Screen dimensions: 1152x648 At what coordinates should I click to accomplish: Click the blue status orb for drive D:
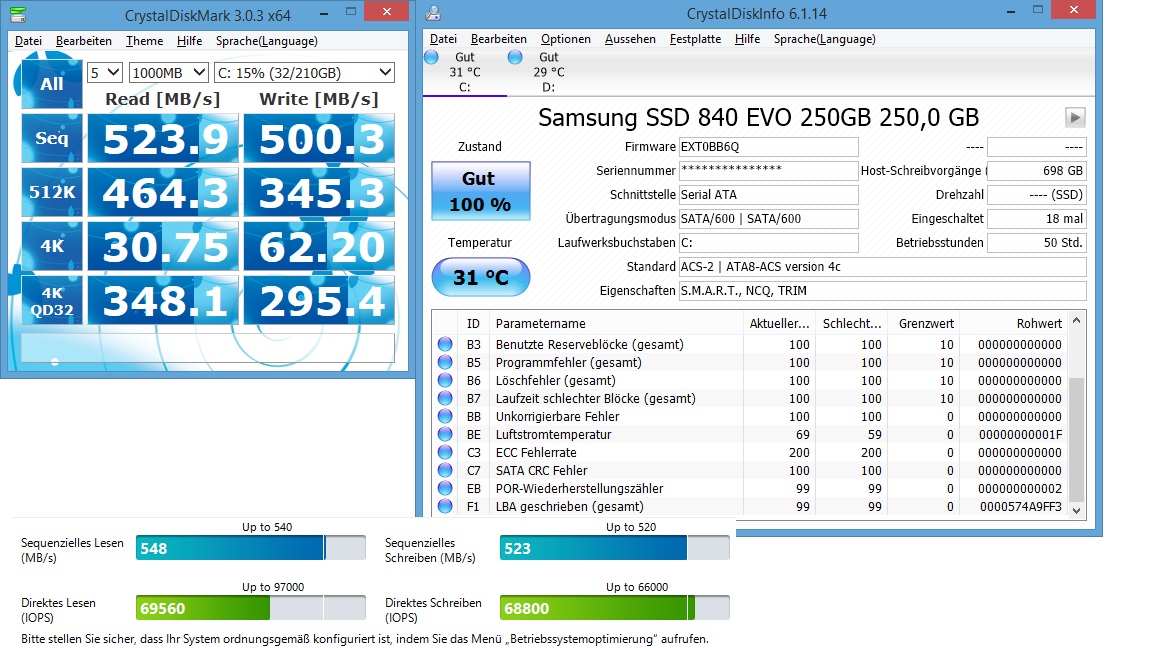[x=515, y=57]
